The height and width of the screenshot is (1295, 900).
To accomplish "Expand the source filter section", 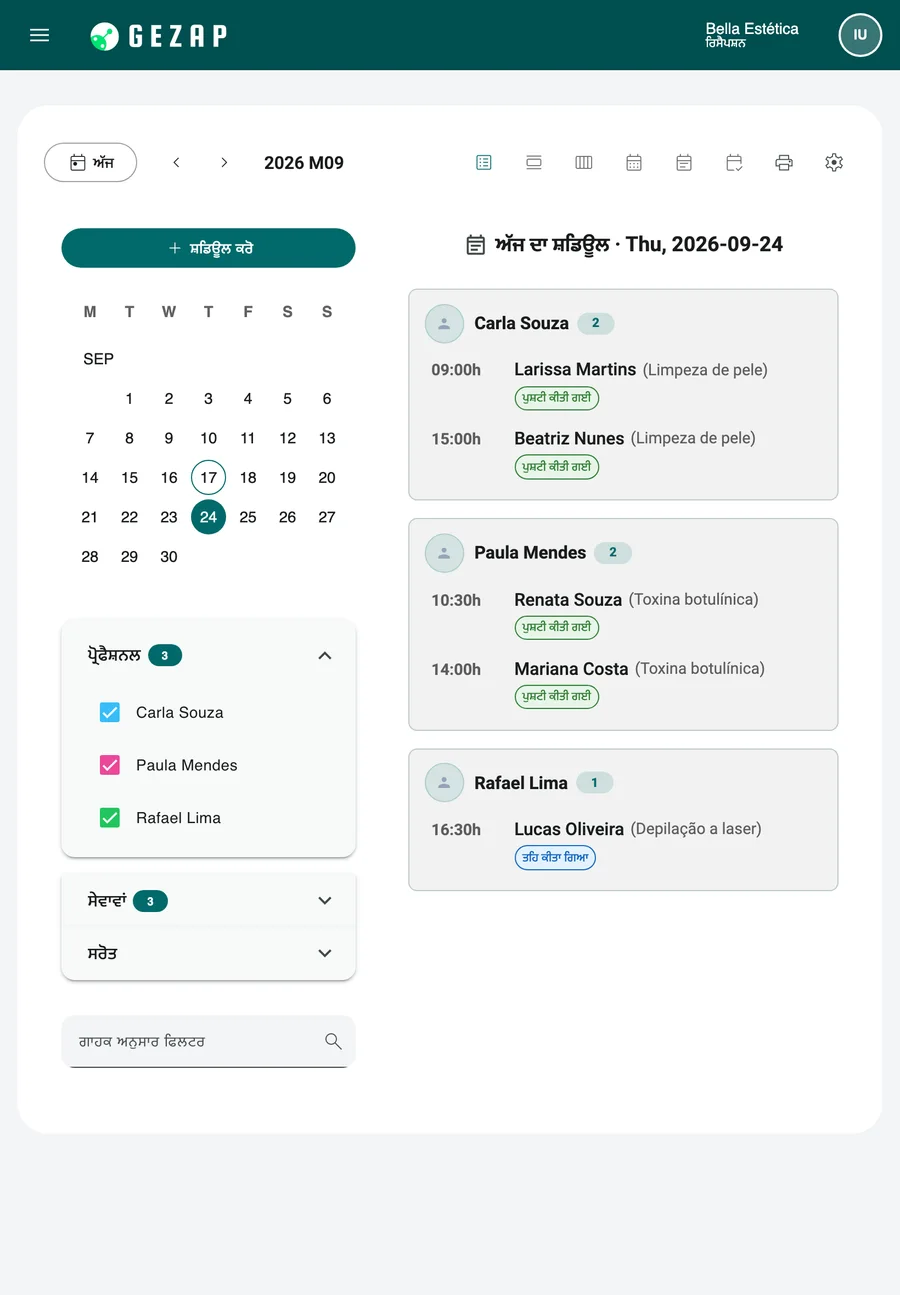I will coord(208,953).
